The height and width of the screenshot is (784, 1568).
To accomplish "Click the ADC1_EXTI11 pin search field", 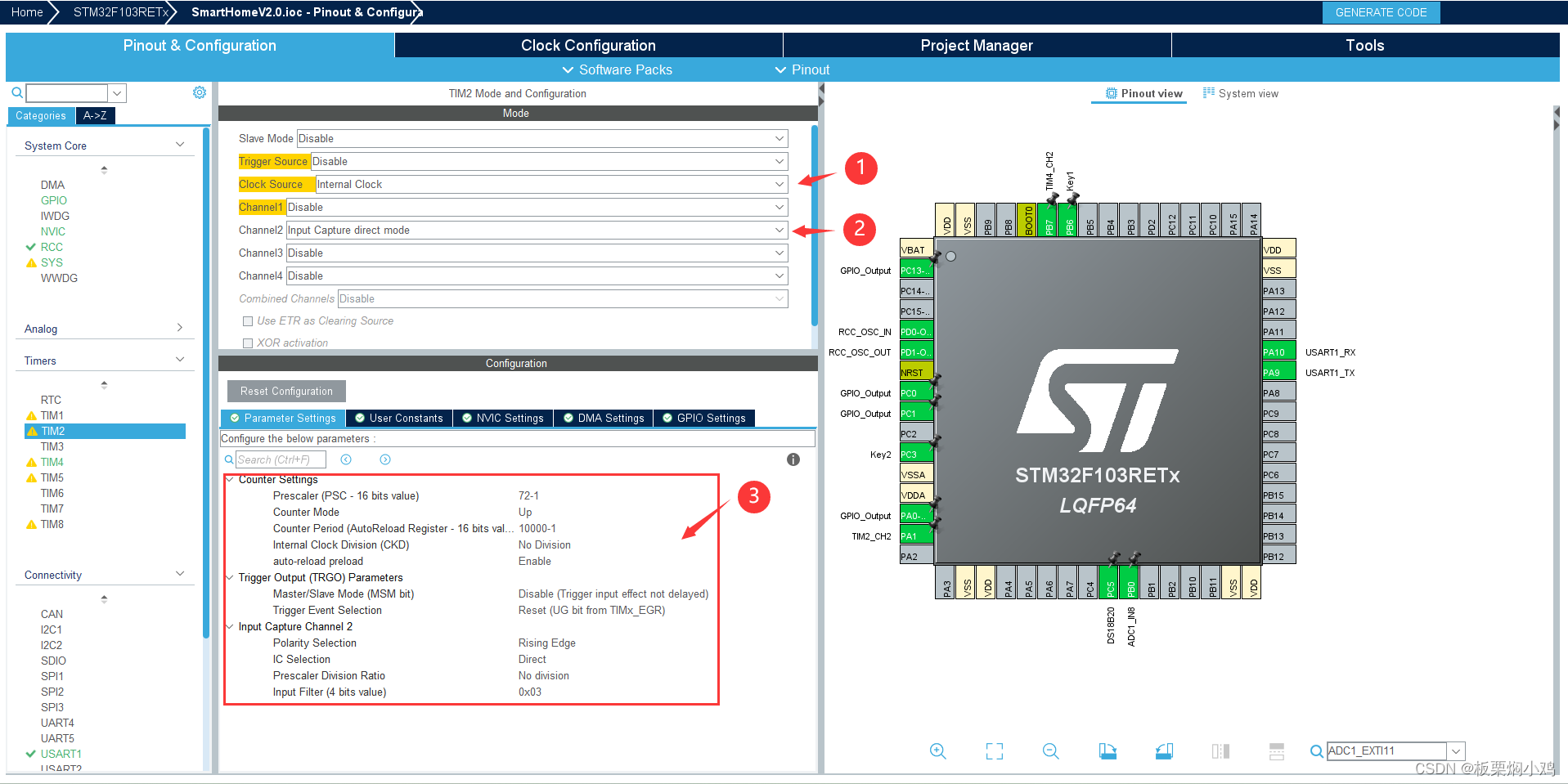I will tap(1387, 750).
